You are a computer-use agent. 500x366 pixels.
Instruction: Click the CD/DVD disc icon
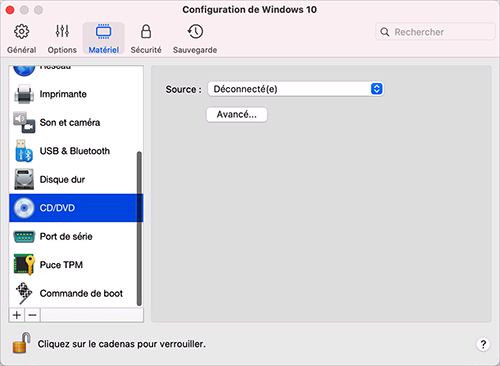click(24, 208)
